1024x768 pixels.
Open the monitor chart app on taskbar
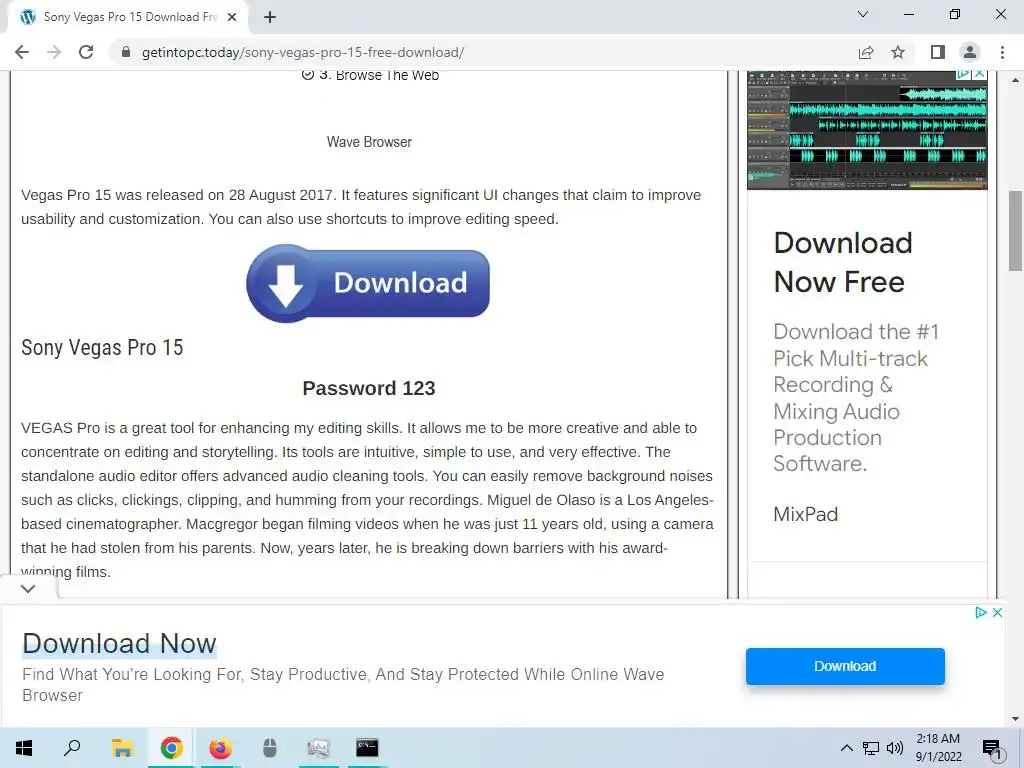tap(318, 748)
